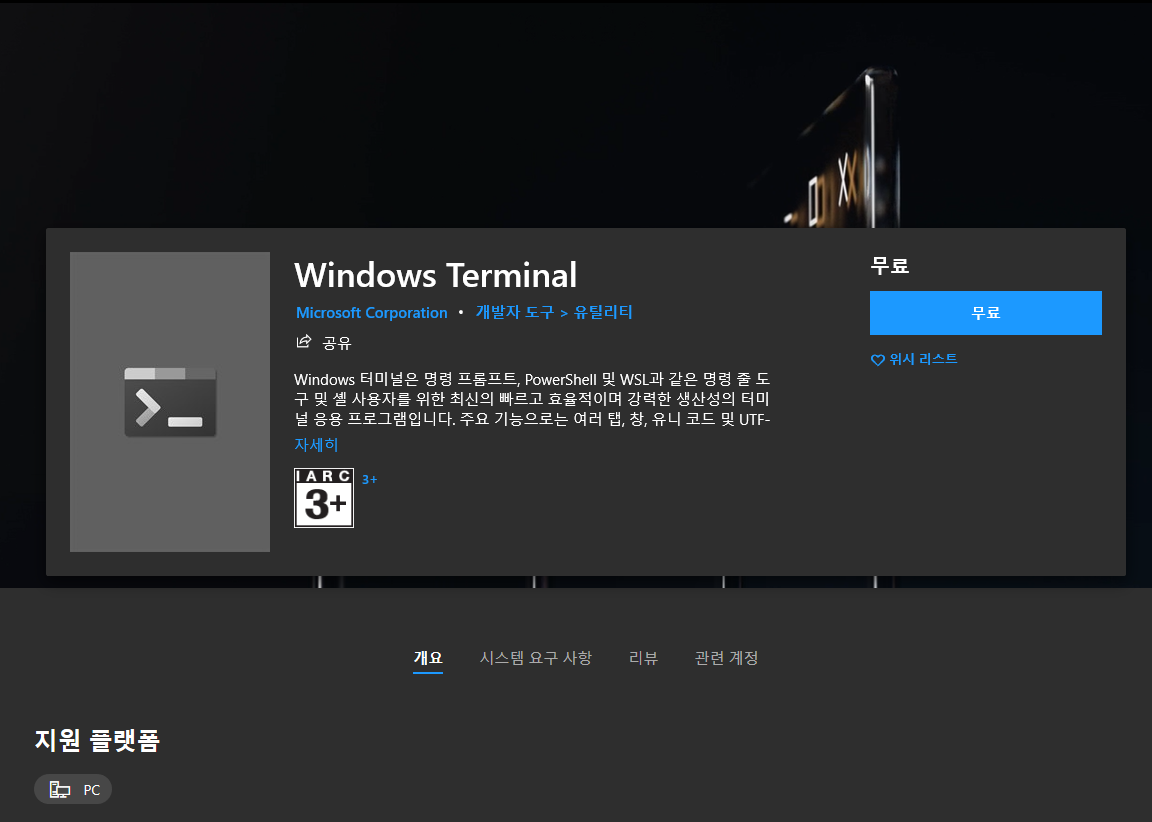Image resolution: width=1152 pixels, height=822 pixels.
Task: Click the Windows Terminal app icon
Action: point(170,402)
